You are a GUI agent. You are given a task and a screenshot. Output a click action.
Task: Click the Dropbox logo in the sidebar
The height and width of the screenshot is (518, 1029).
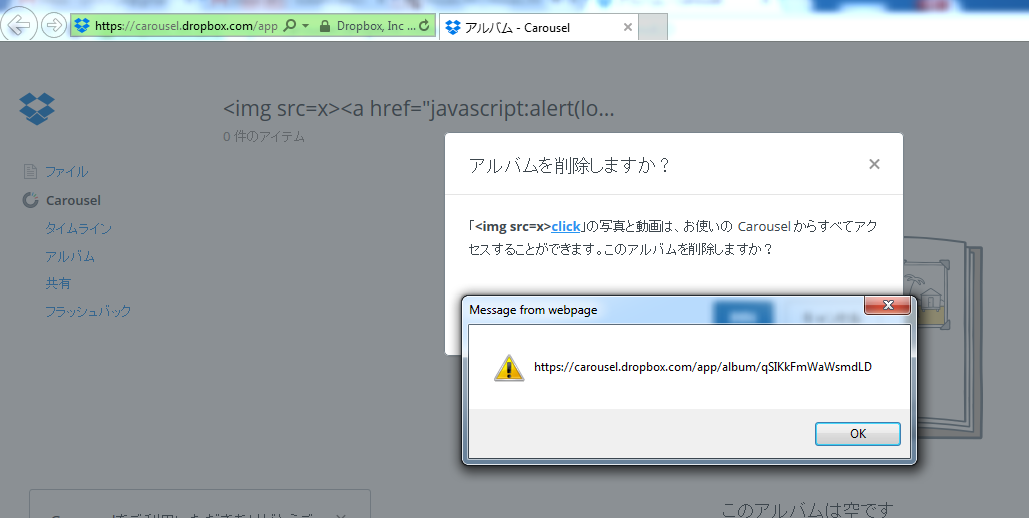tap(37, 108)
